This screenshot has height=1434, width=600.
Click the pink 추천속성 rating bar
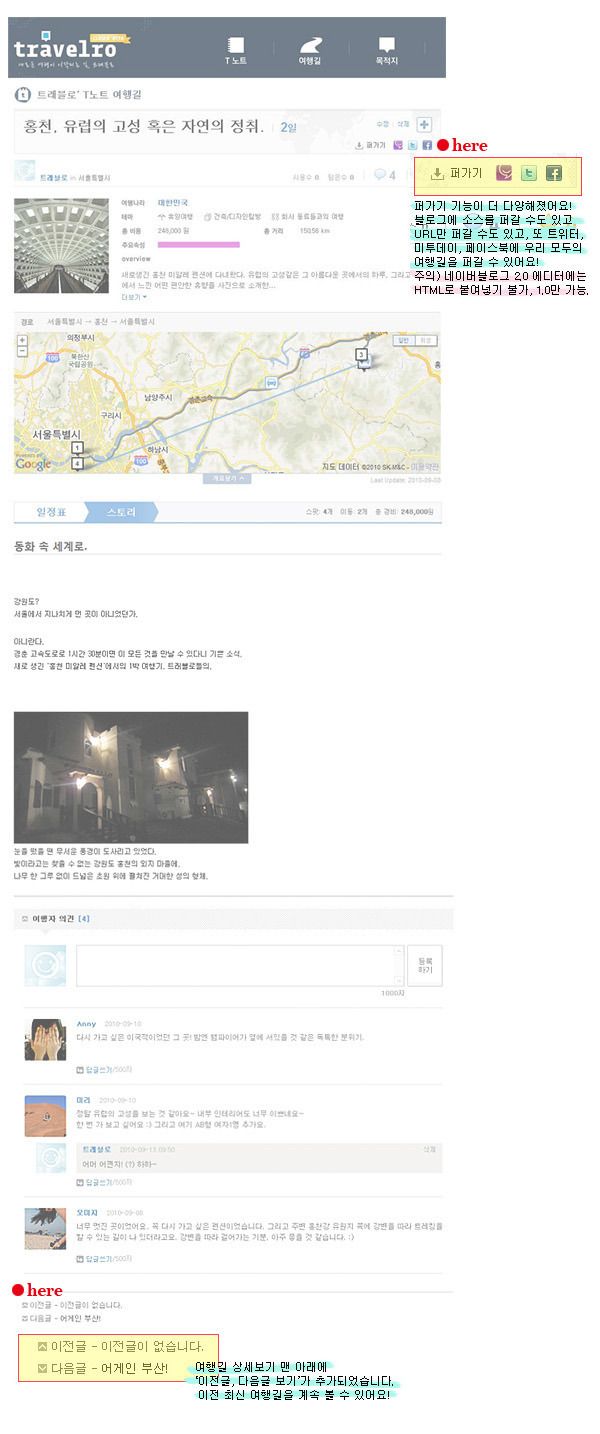(x=198, y=244)
